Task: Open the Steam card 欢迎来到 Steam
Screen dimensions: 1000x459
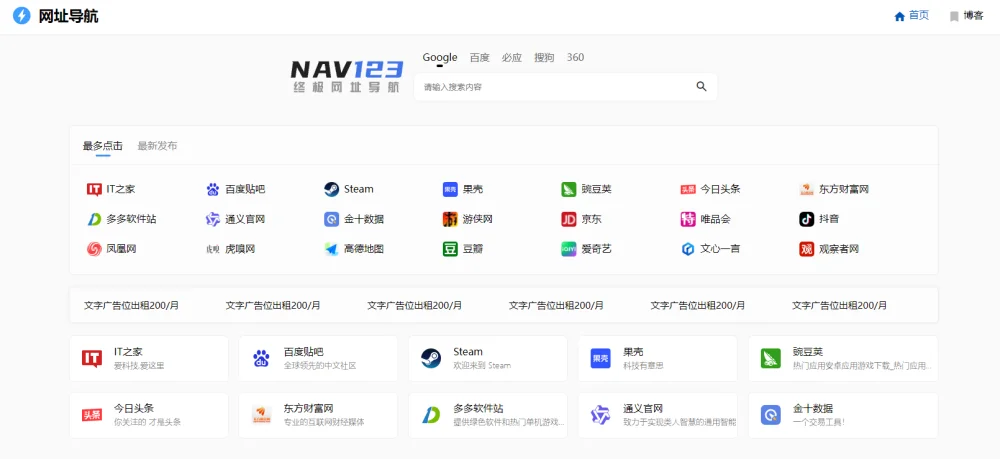Action: coord(488,358)
